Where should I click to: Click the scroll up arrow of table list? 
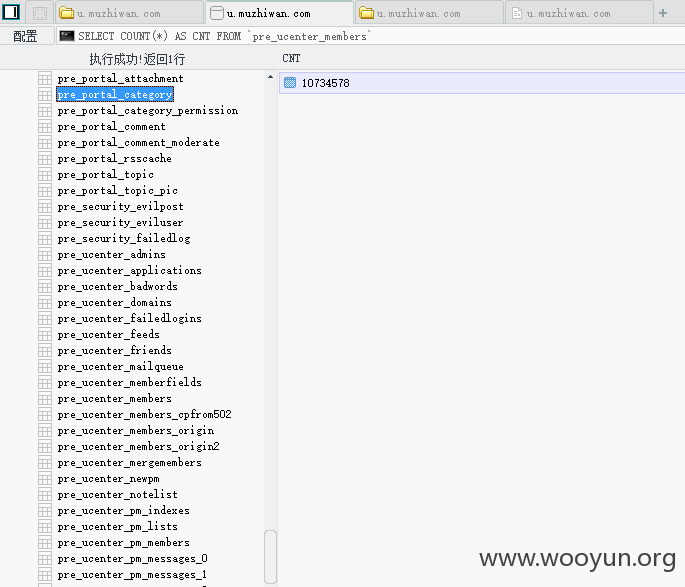tap(270, 77)
